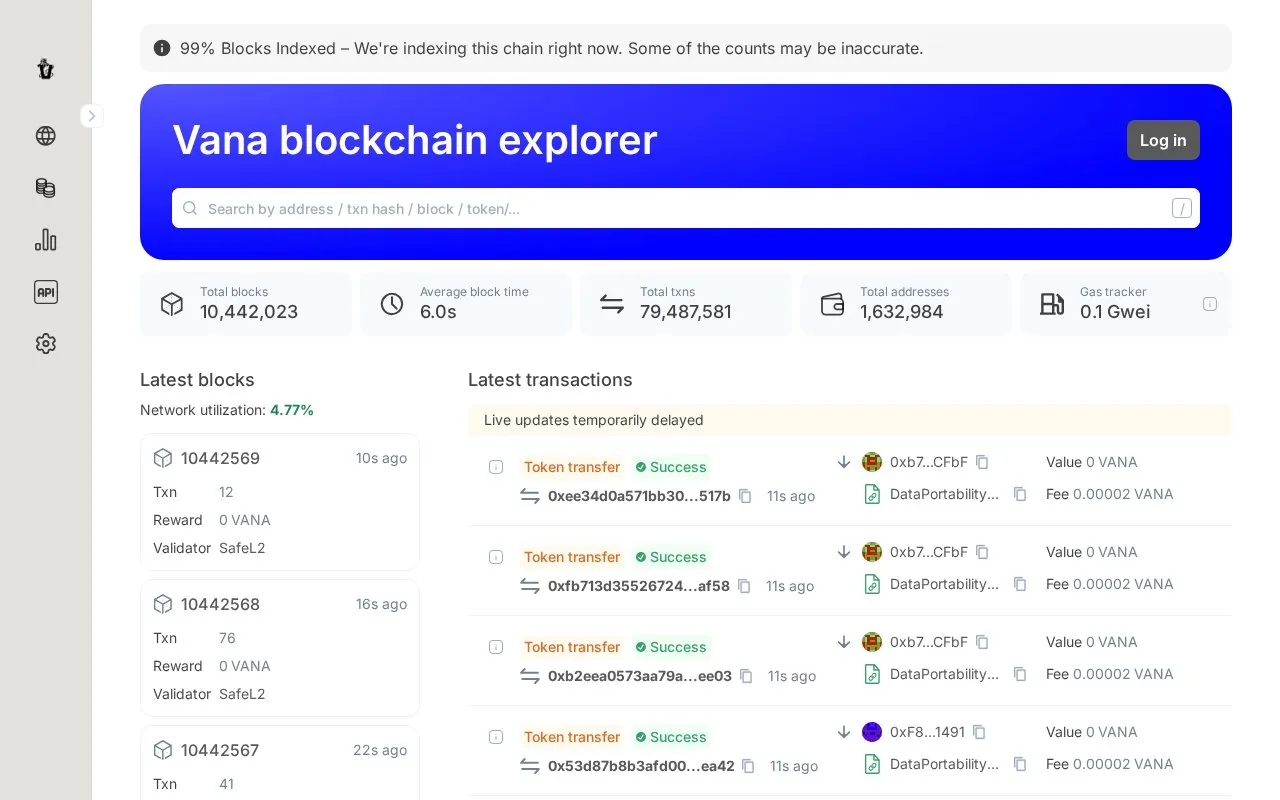This screenshot has height=800, width=1280.
Task: Click the Vana logo in the sidebar
Action: coord(45,69)
